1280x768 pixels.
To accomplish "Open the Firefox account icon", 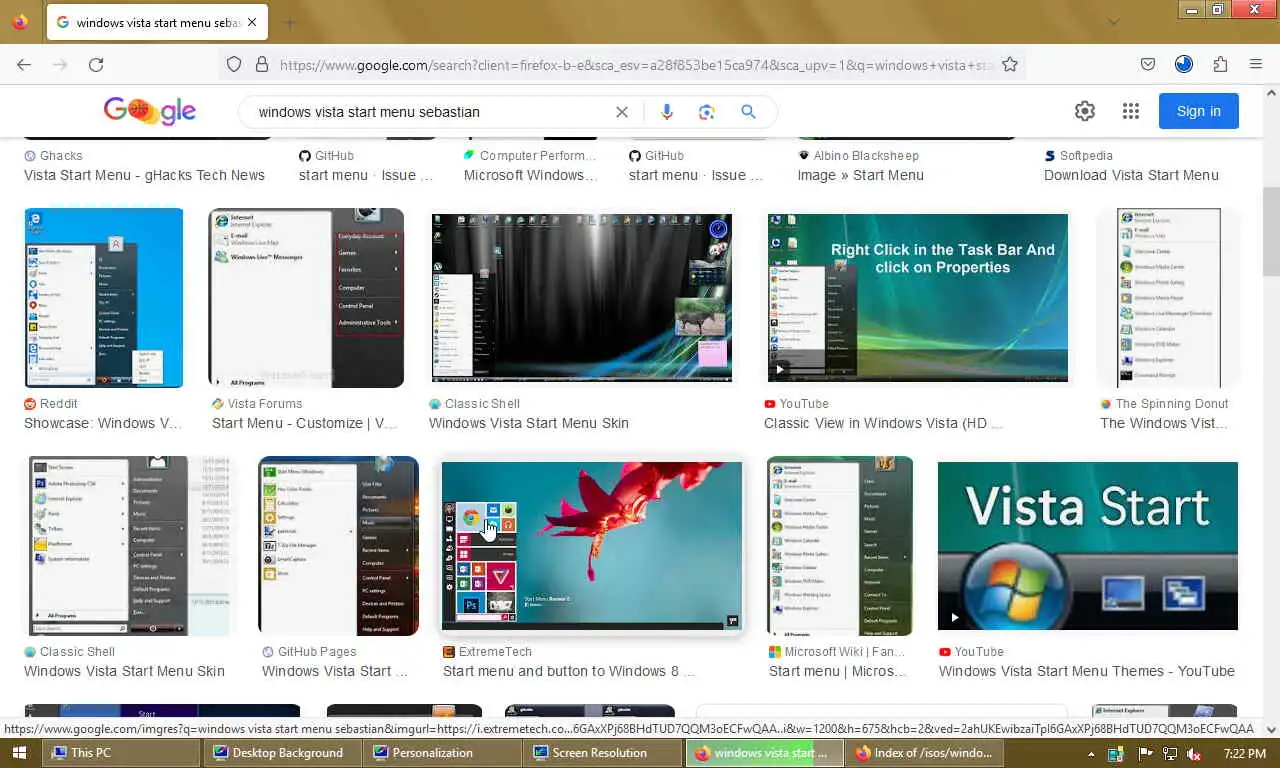I will tap(1184, 65).
